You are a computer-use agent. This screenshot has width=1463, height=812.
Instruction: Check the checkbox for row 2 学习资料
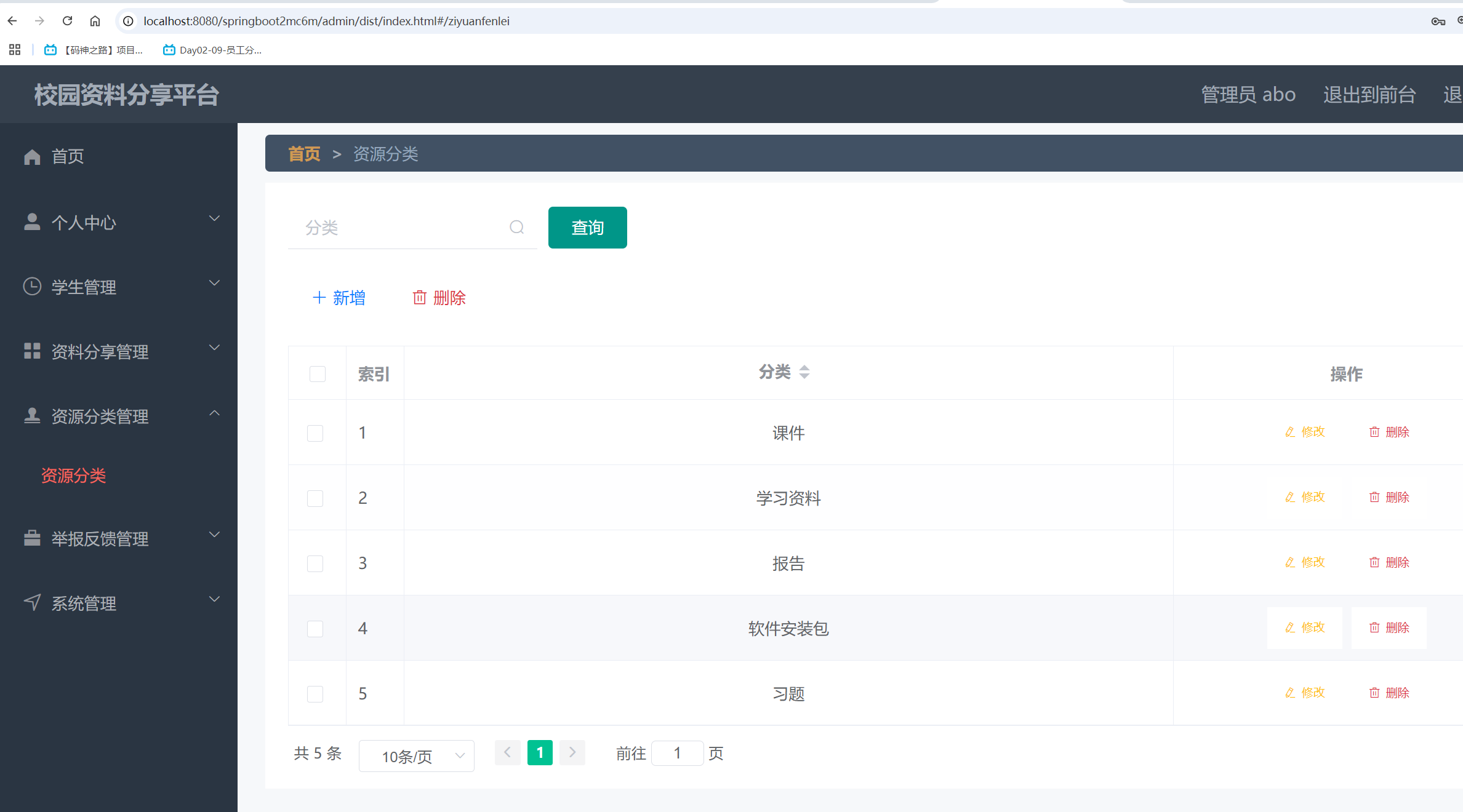click(x=315, y=498)
